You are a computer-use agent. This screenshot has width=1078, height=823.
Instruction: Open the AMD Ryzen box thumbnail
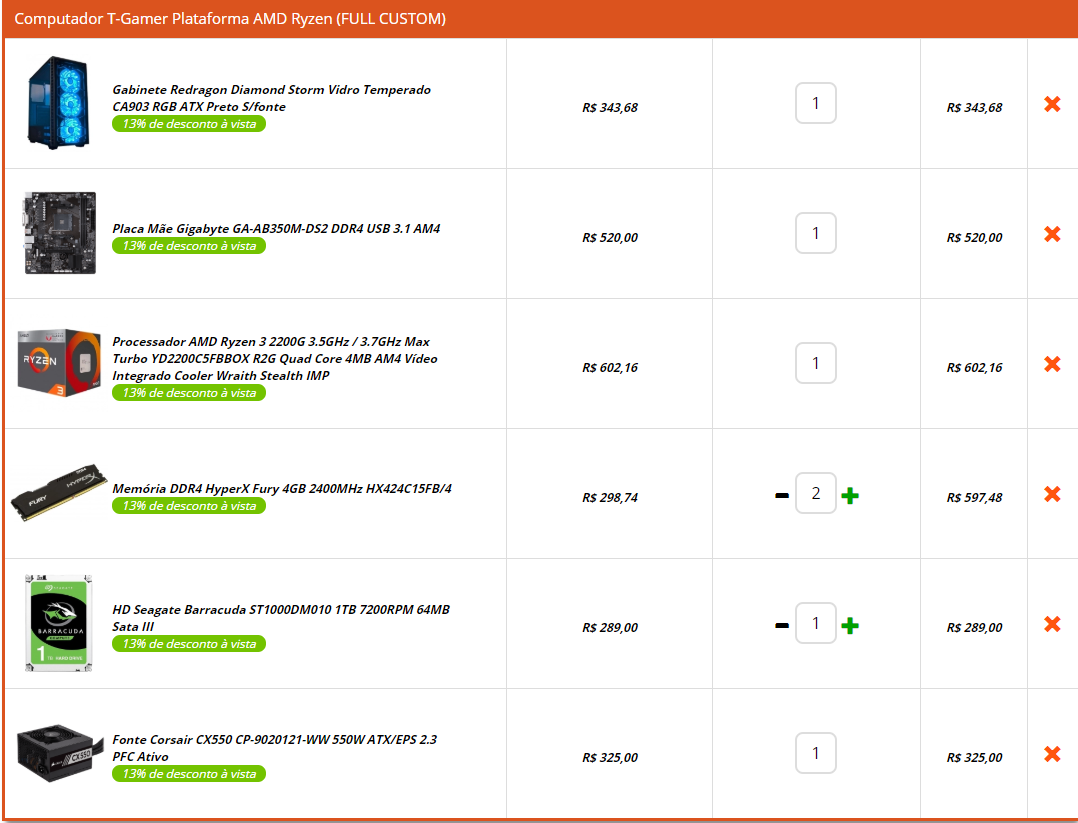[60, 362]
